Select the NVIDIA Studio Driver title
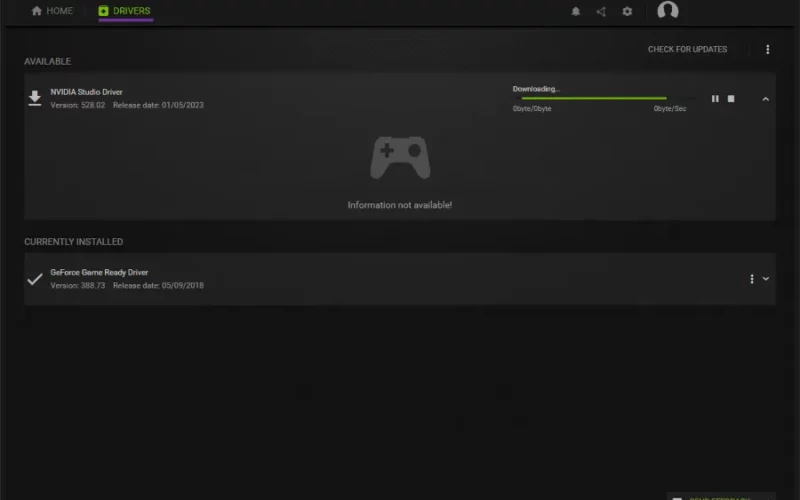Screen dimensions: 800x500 (x=86, y=92)
